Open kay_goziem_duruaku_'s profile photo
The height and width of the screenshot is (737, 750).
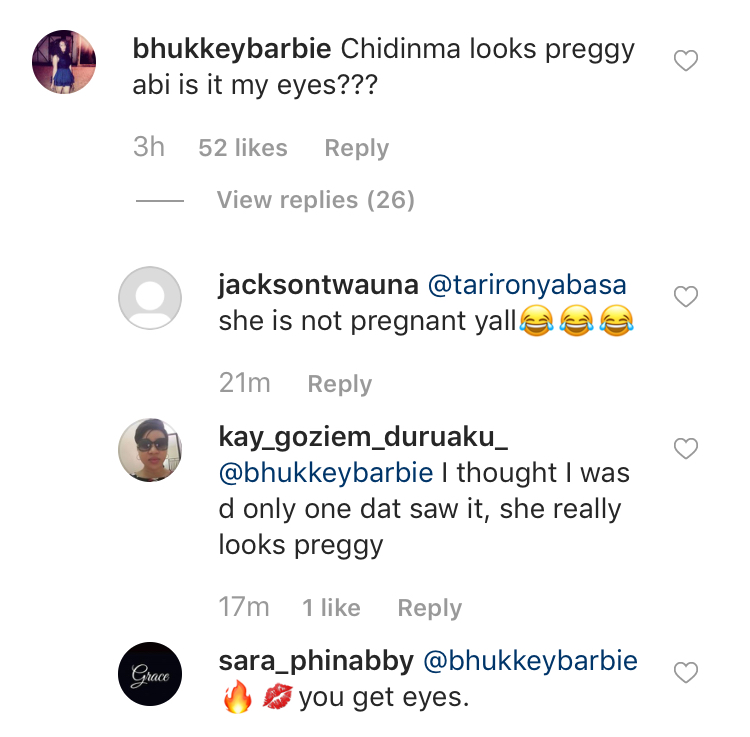[x=150, y=450]
